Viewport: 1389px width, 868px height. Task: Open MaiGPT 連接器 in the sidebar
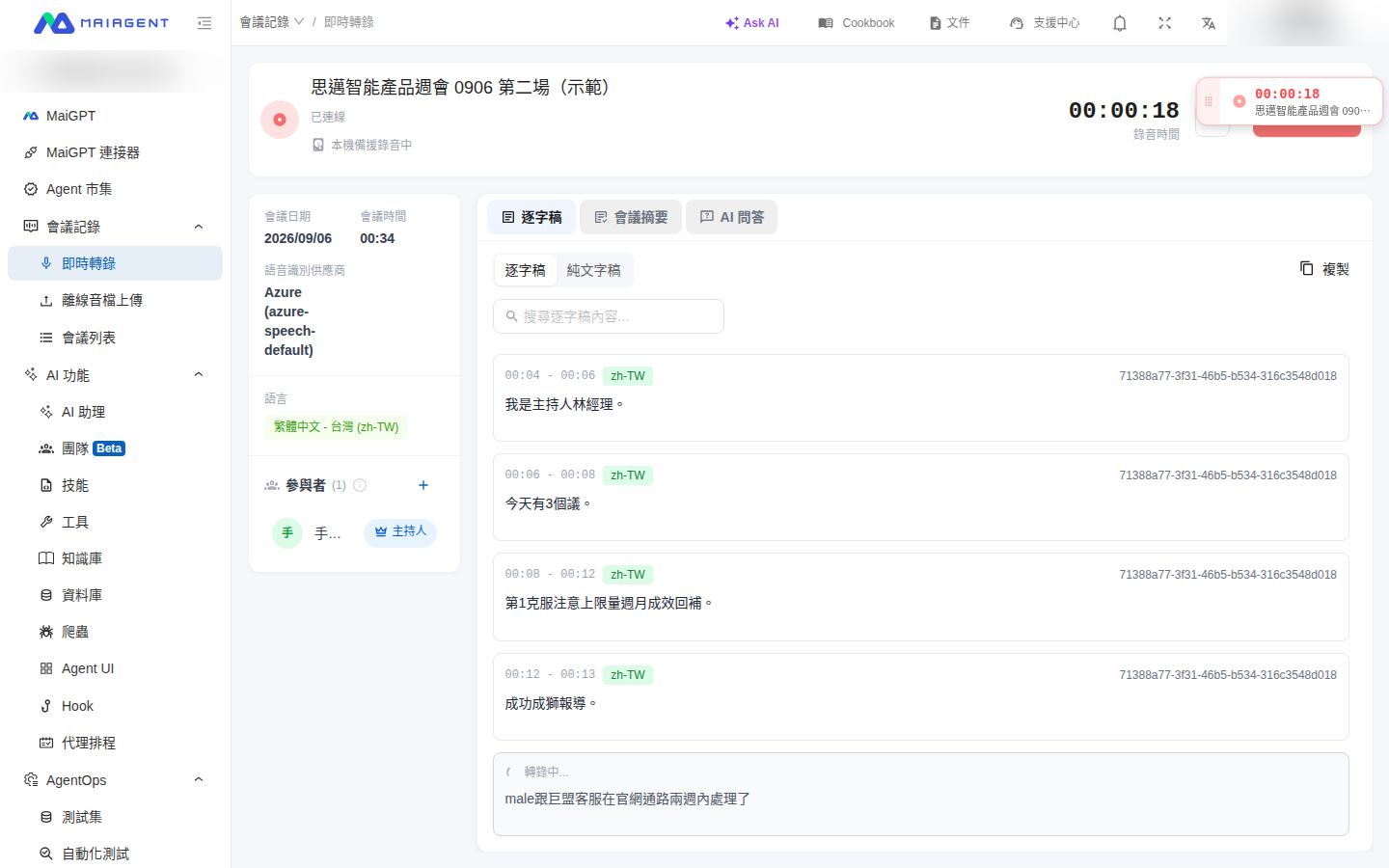point(116,152)
